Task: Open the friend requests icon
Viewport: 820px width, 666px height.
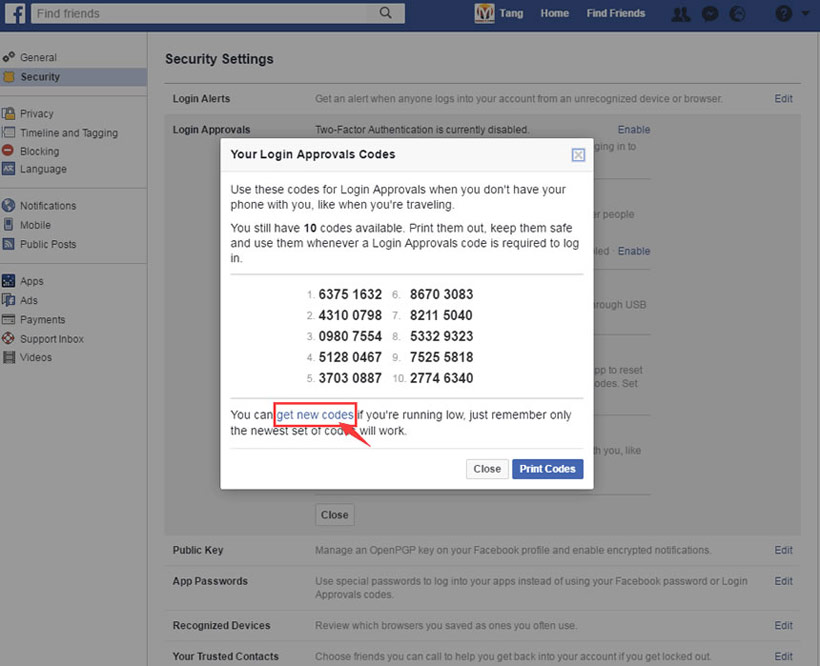Action: 680,14
